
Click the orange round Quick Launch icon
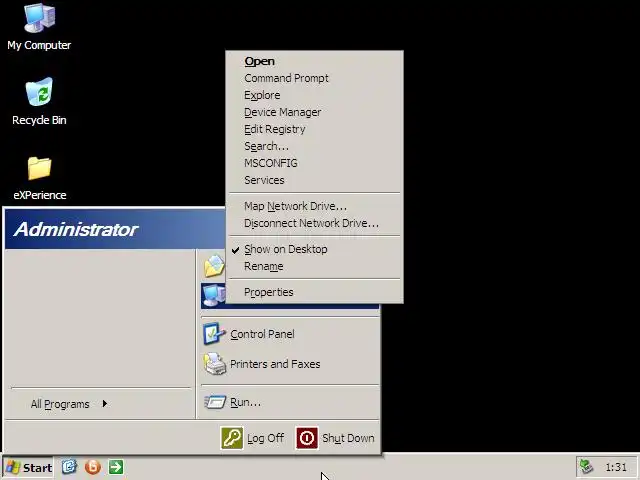pos(93,467)
